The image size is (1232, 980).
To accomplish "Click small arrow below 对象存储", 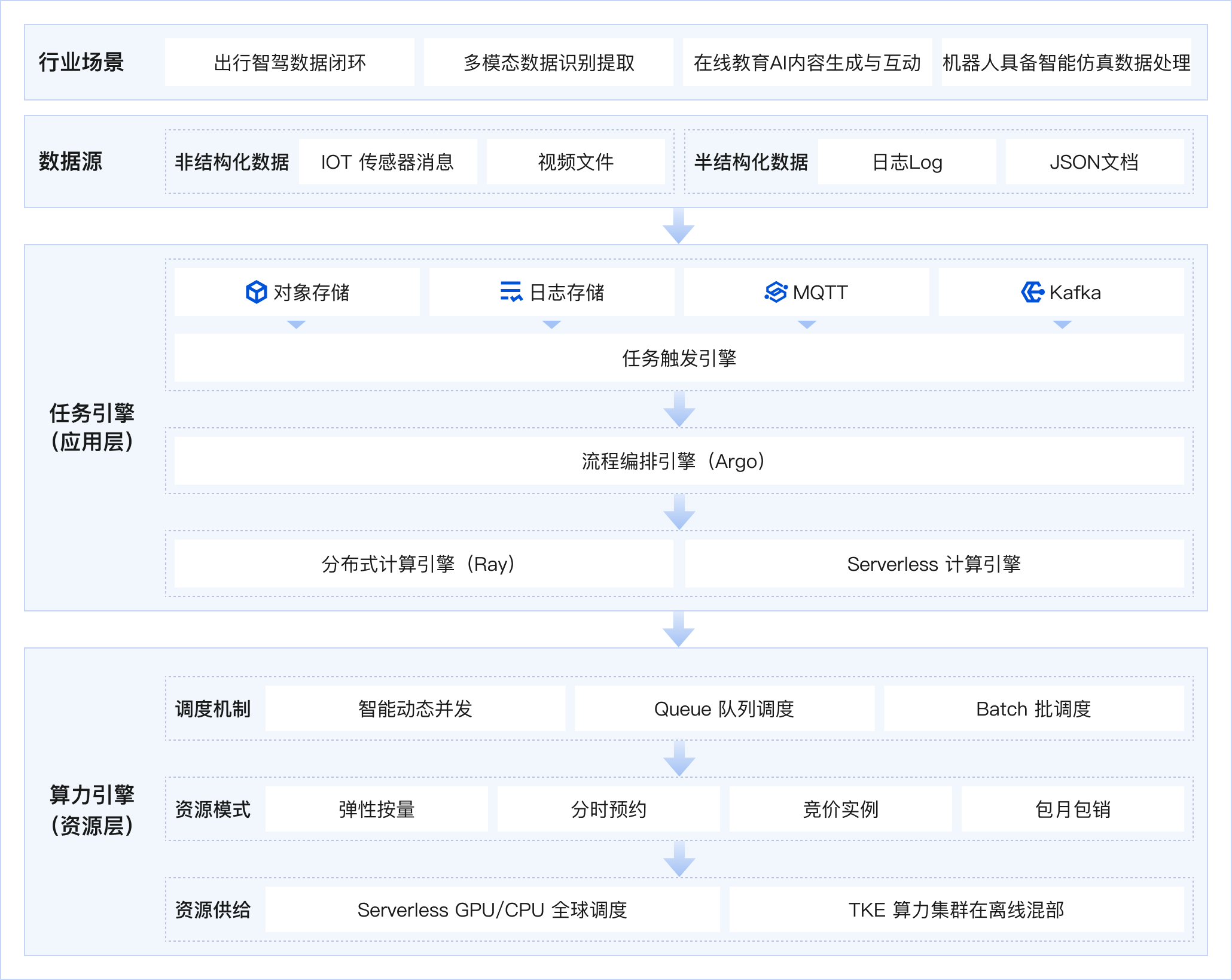I will coord(296,324).
